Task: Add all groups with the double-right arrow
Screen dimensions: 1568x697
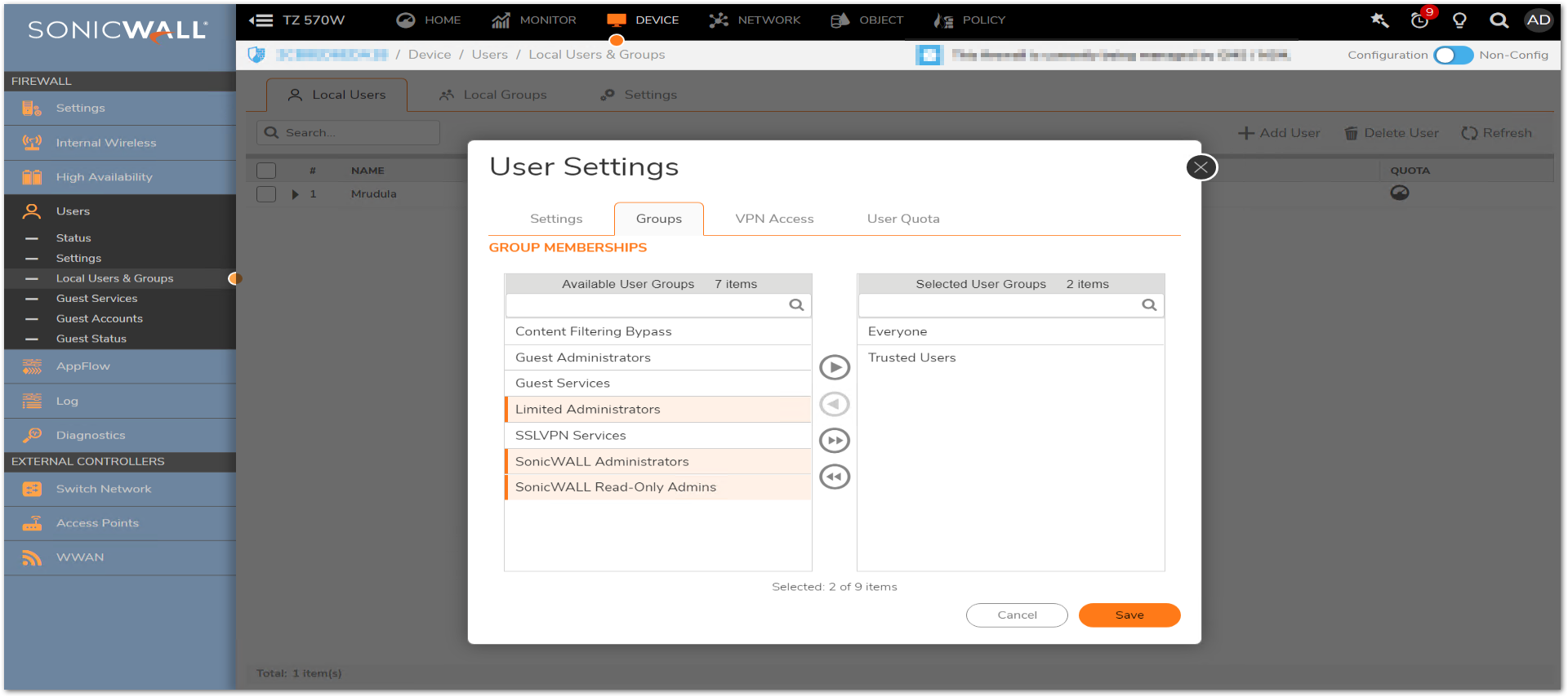Action: pyautogui.click(x=835, y=441)
